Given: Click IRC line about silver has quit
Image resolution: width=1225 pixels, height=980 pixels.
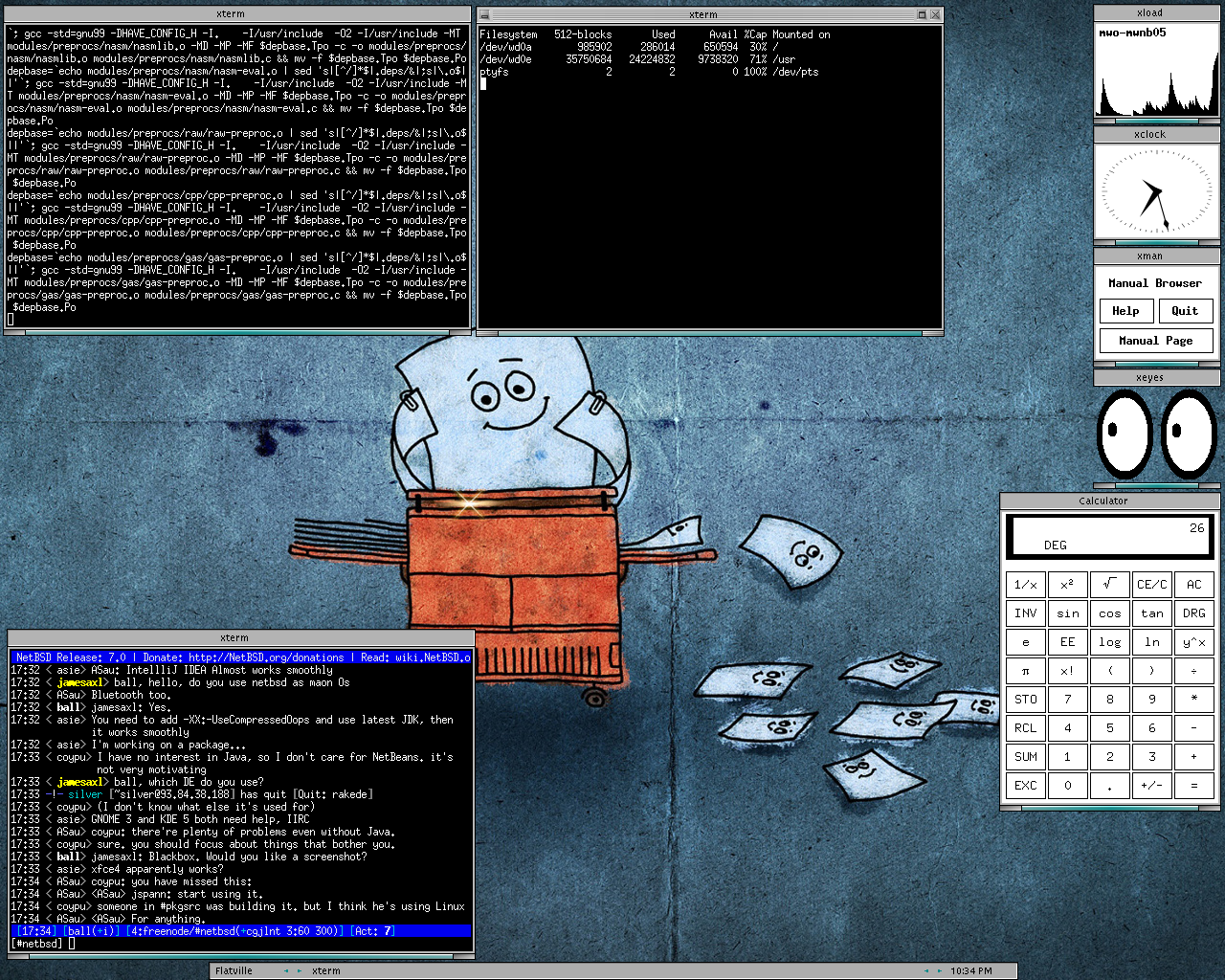Looking at the screenshot, I should pos(192,794).
